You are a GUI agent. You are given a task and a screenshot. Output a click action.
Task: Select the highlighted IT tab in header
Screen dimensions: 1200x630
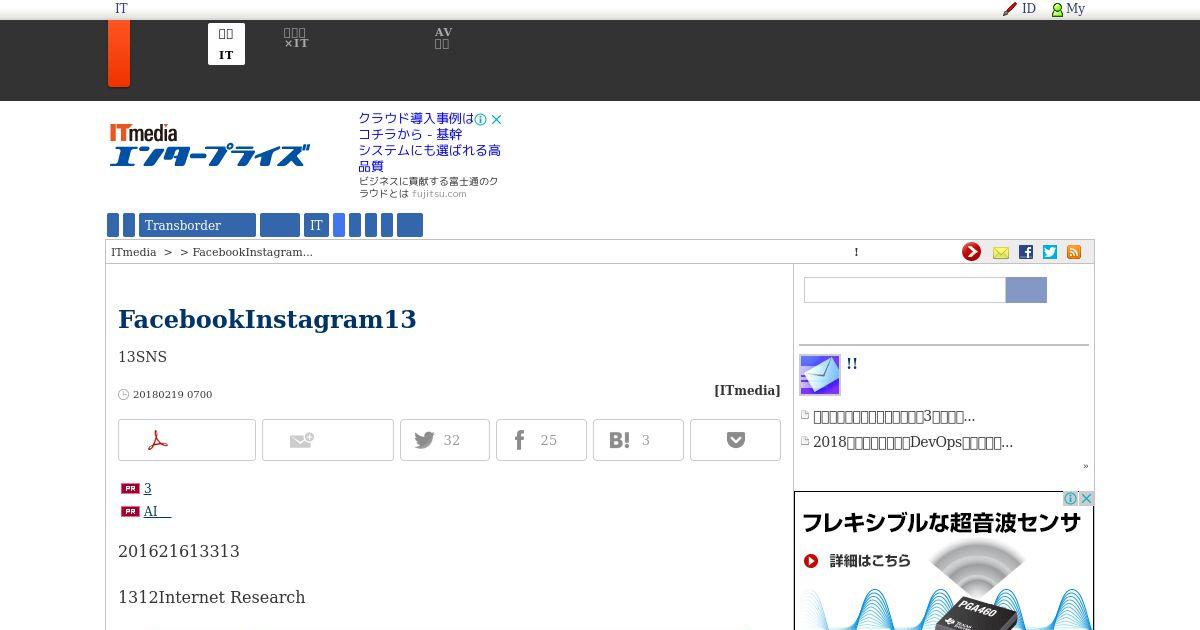click(x=226, y=44)
